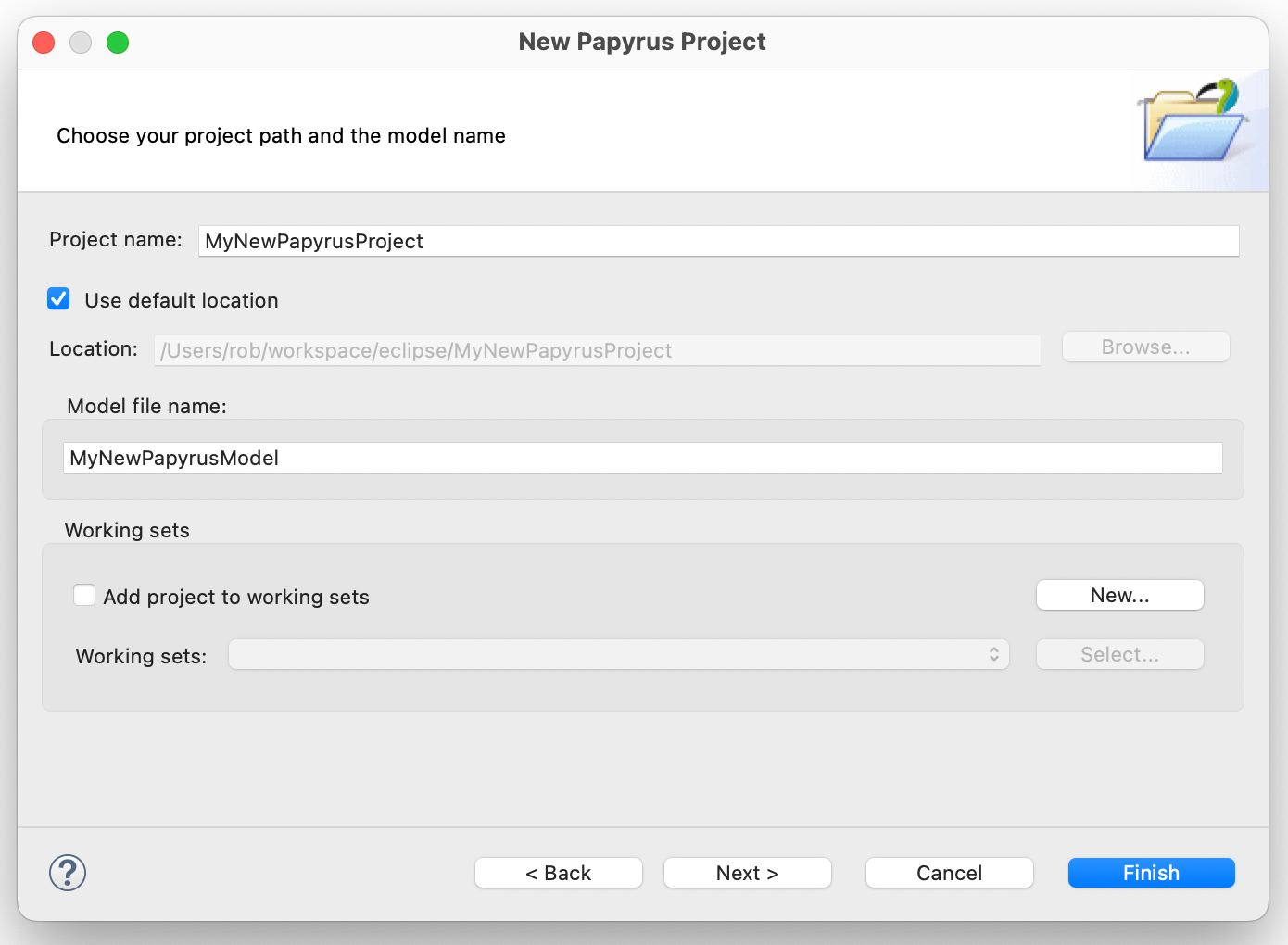Viewport: 1288px width, 945px height.
Task: Open the Working sets combo box
Action: (x=619, y=654)
